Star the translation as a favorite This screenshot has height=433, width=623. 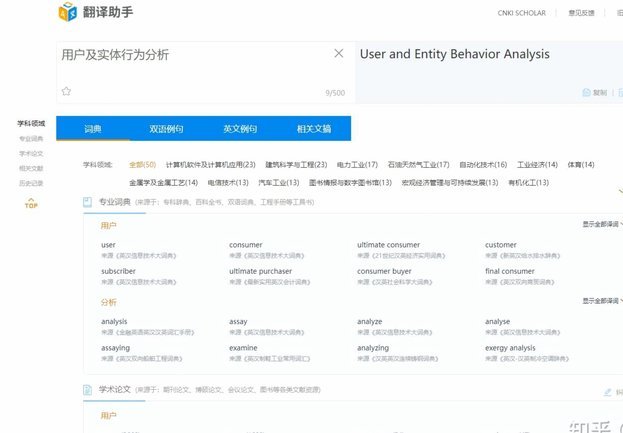66,91
